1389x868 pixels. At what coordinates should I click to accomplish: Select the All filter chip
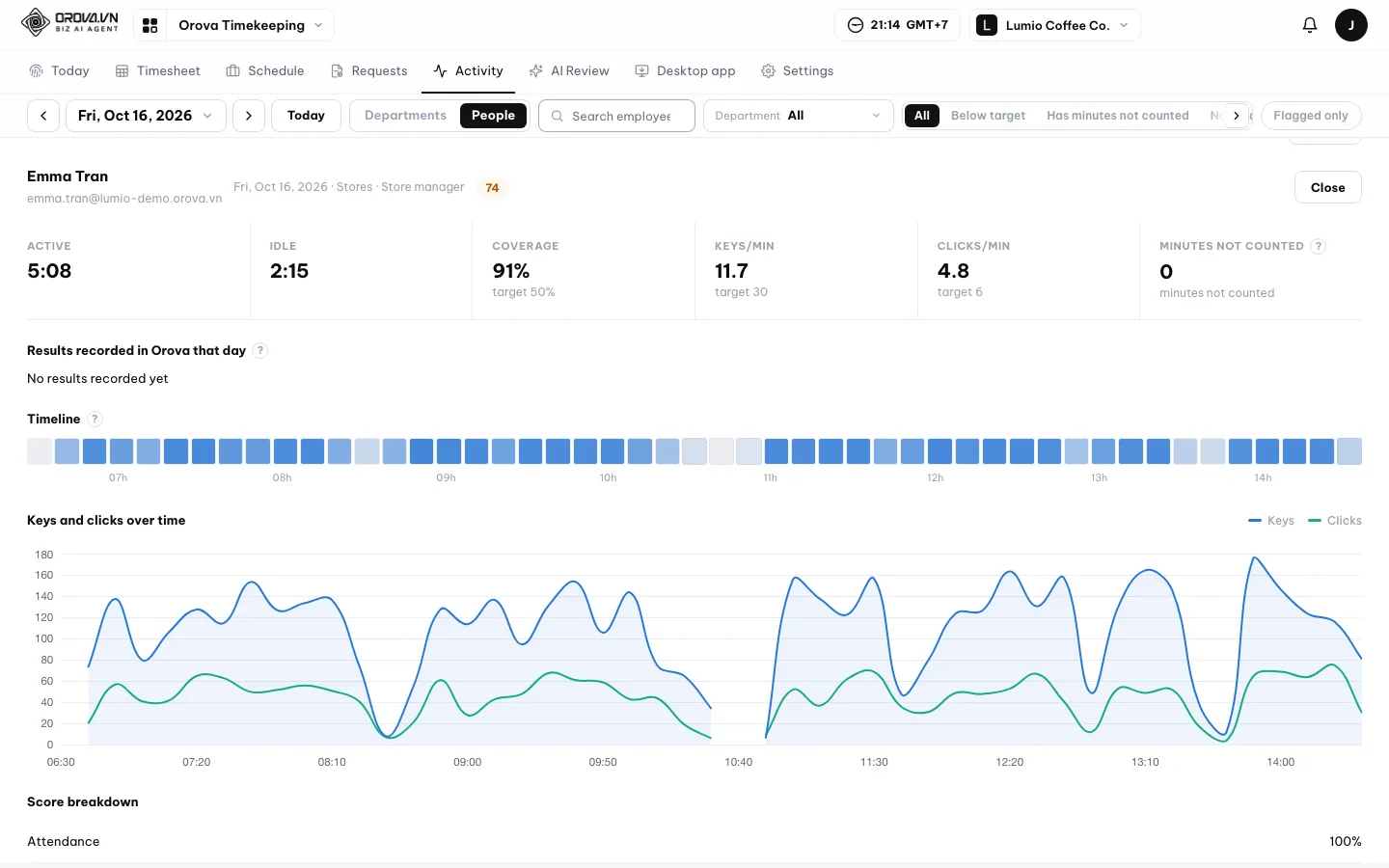point(922,116)
